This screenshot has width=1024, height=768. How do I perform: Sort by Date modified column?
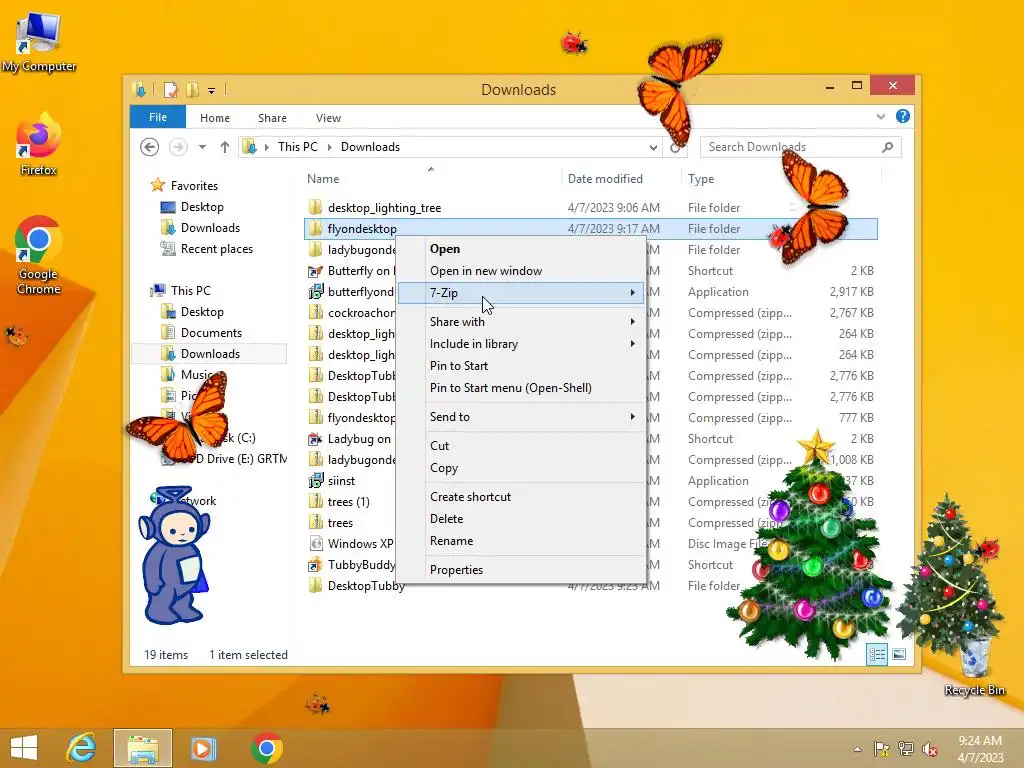pyautogui.click(x=620, y=178)
